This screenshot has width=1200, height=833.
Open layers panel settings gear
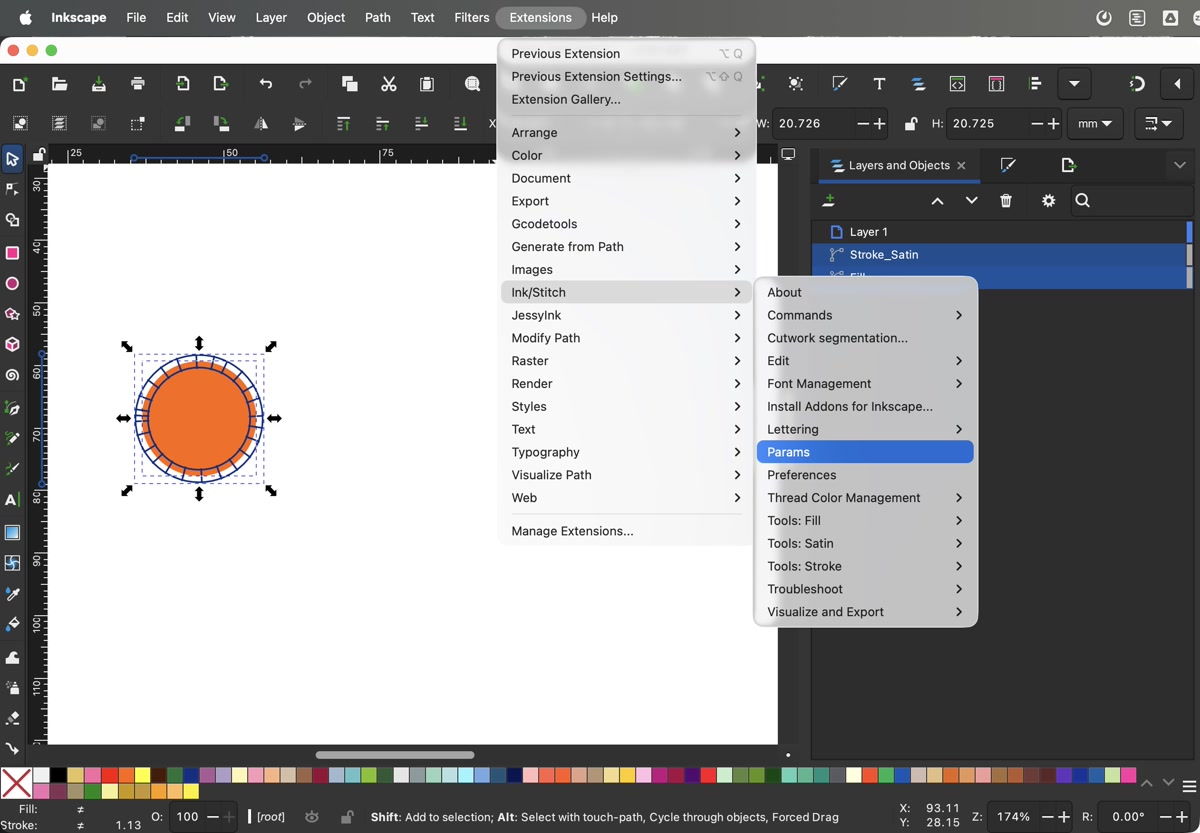tap(1048, 201)
